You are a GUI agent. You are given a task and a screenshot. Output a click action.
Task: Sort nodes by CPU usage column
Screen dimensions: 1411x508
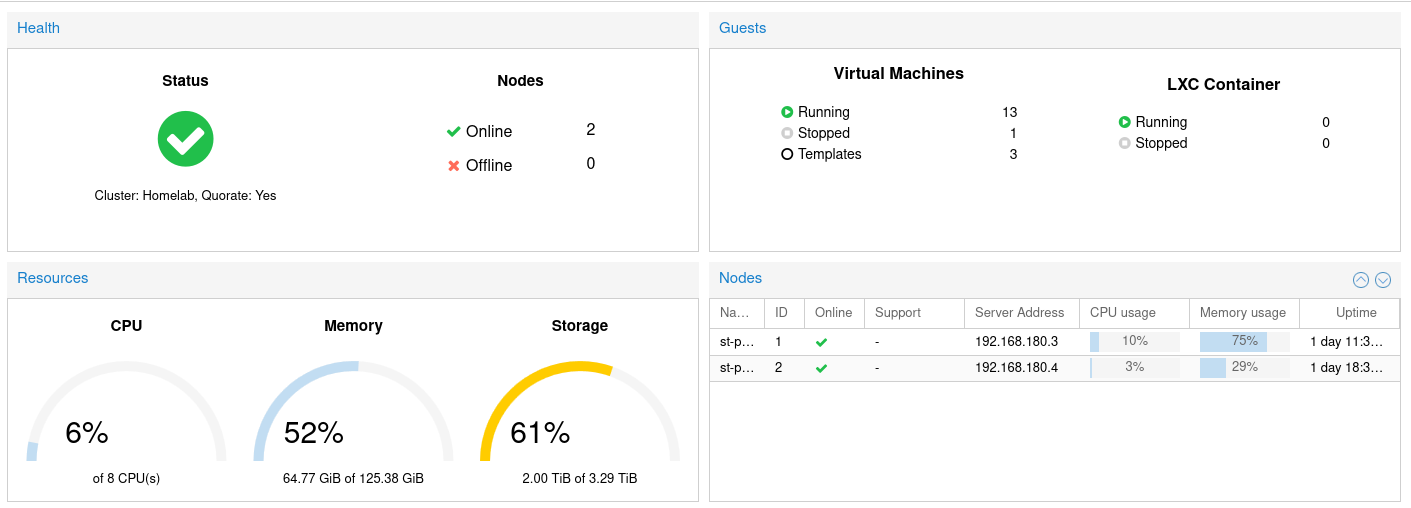[1133, 313]
